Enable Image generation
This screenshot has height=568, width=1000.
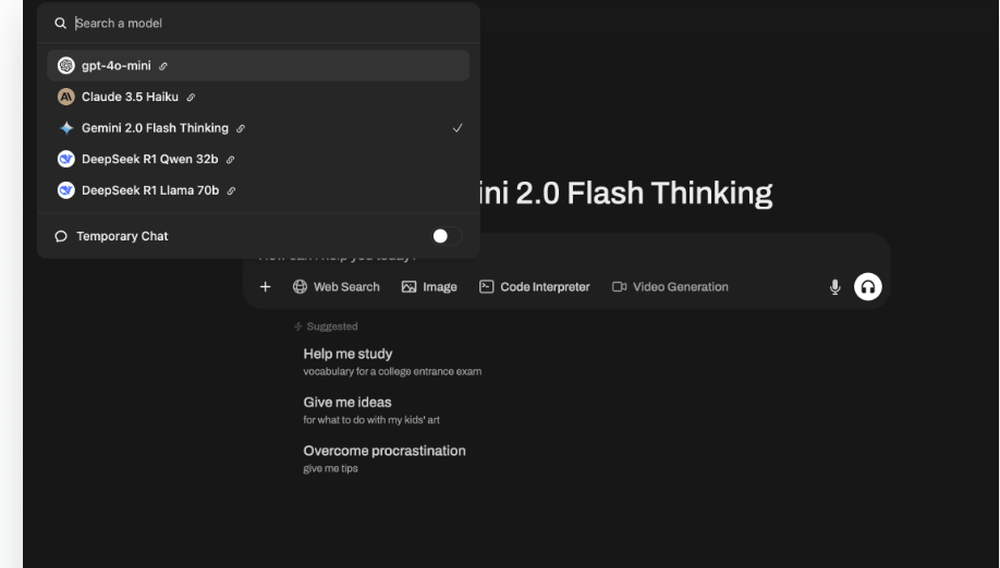click(429, 287)
